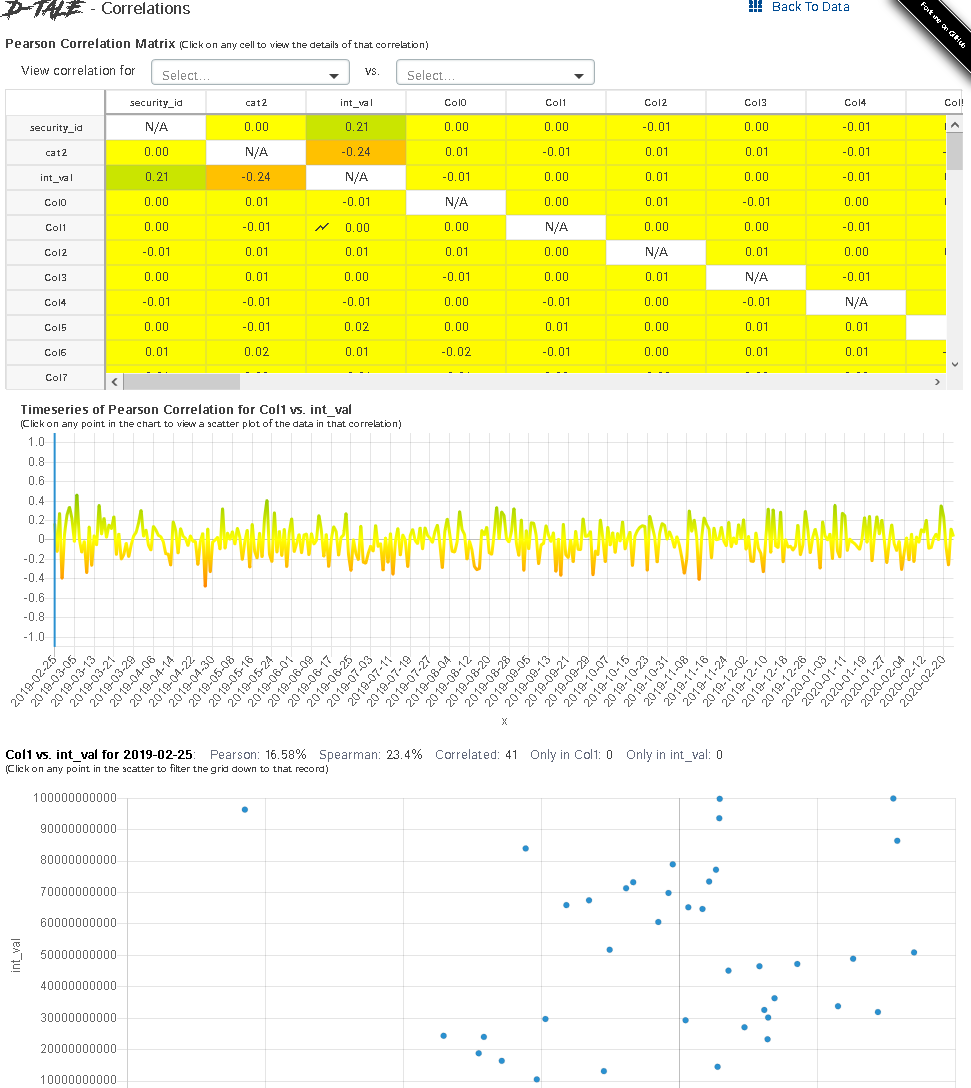Click N/A cell in Col4 row, Col4 column

[856, 302]
